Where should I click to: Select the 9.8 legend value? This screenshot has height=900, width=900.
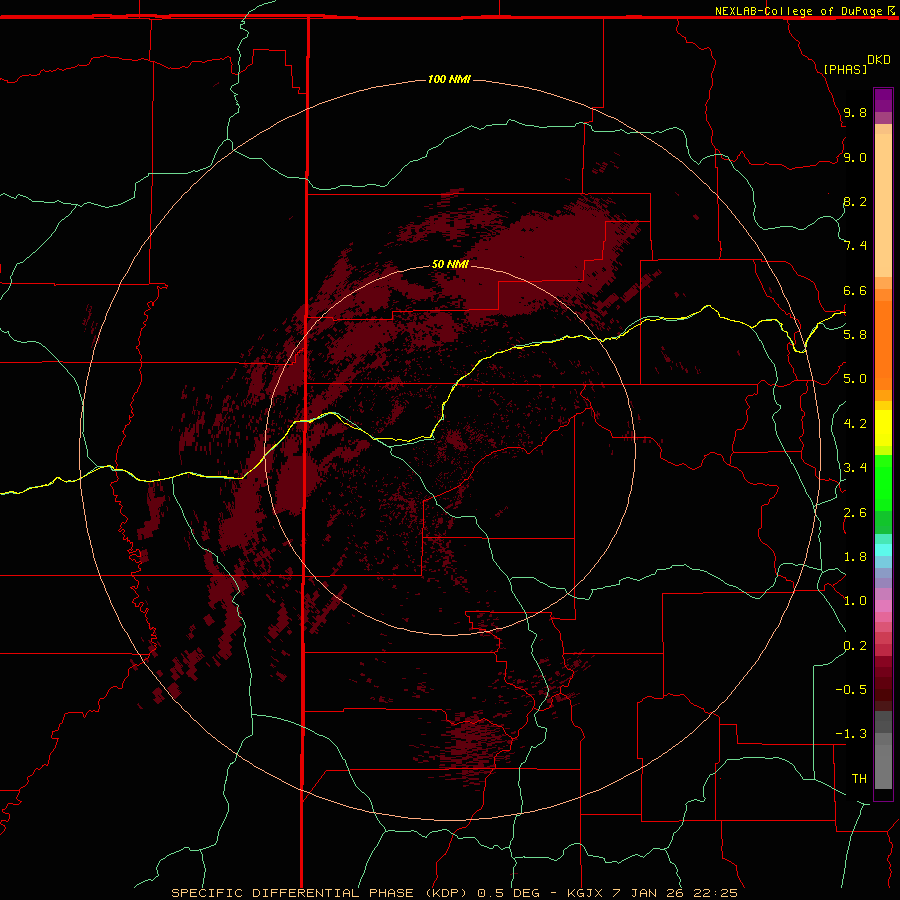(855, 112)
